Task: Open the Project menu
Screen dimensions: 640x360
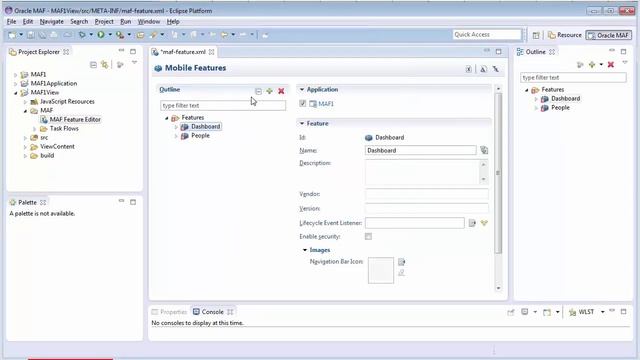Action: (104, 22)
